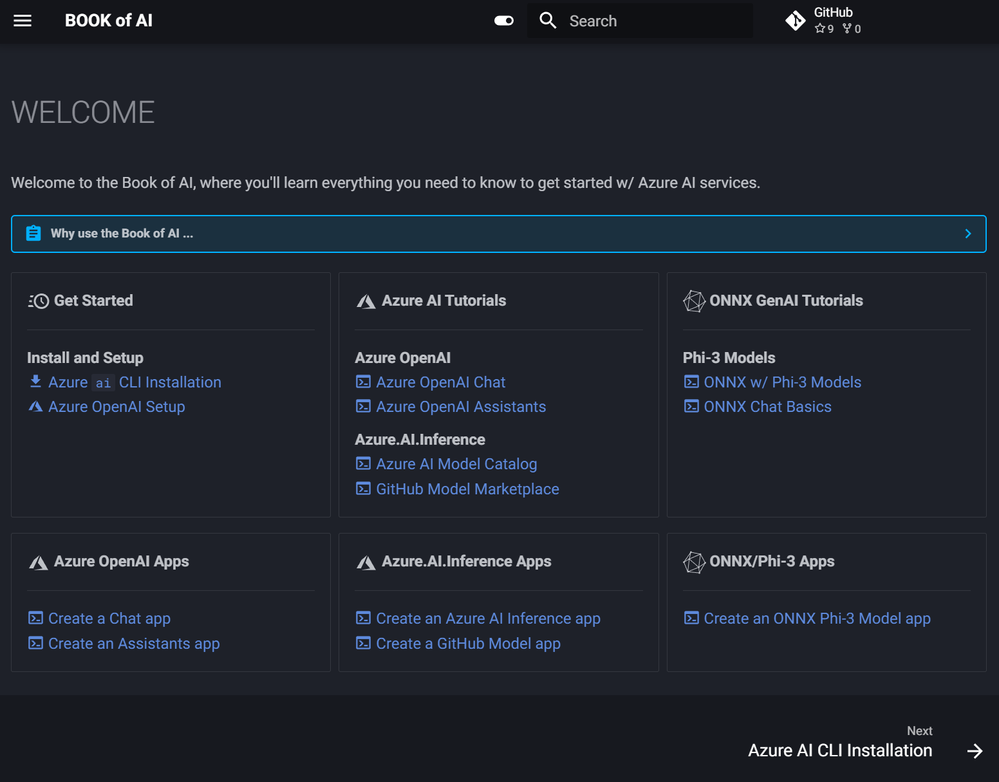
Task: Open the hamburger navigation menu
Action: (x=22, y=21)
